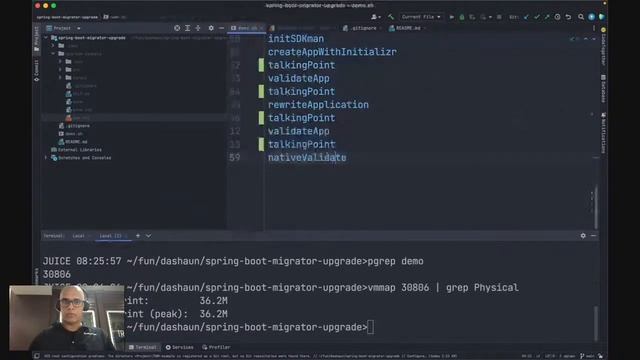Click the Stop icon in the toolbar

click(499, 17)
